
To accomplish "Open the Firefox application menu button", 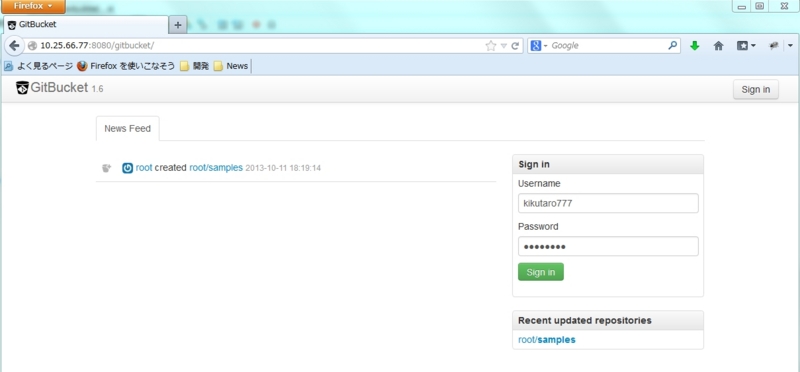I will 33,6.
